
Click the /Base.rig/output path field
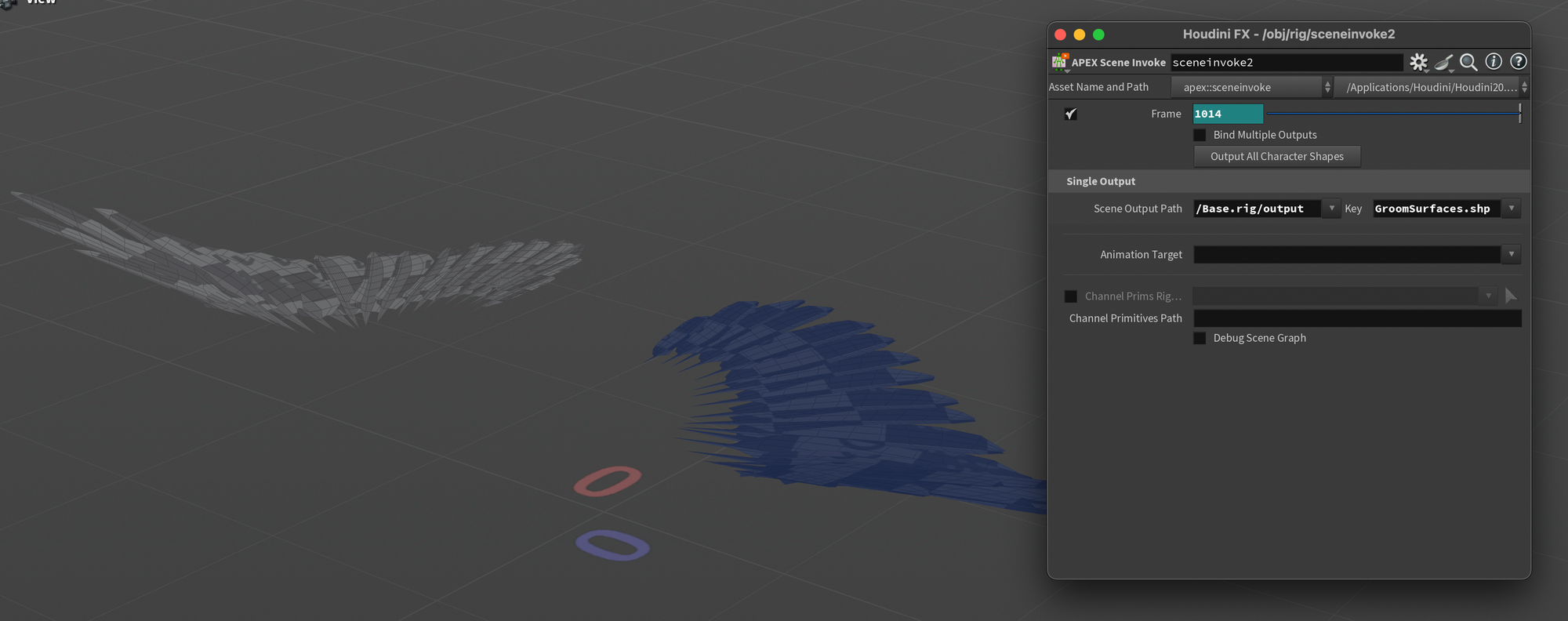pyautogui.click(x=1258, y=209)
